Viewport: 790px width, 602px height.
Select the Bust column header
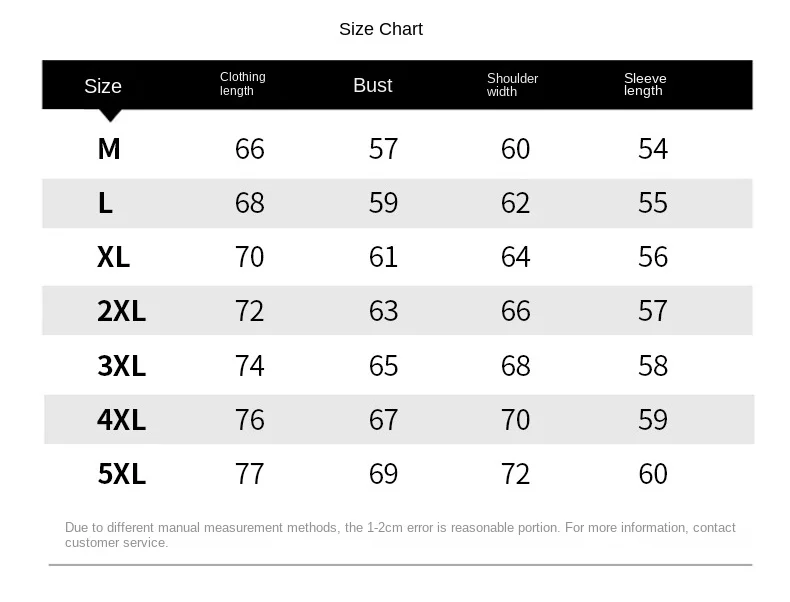click(373, 85)
